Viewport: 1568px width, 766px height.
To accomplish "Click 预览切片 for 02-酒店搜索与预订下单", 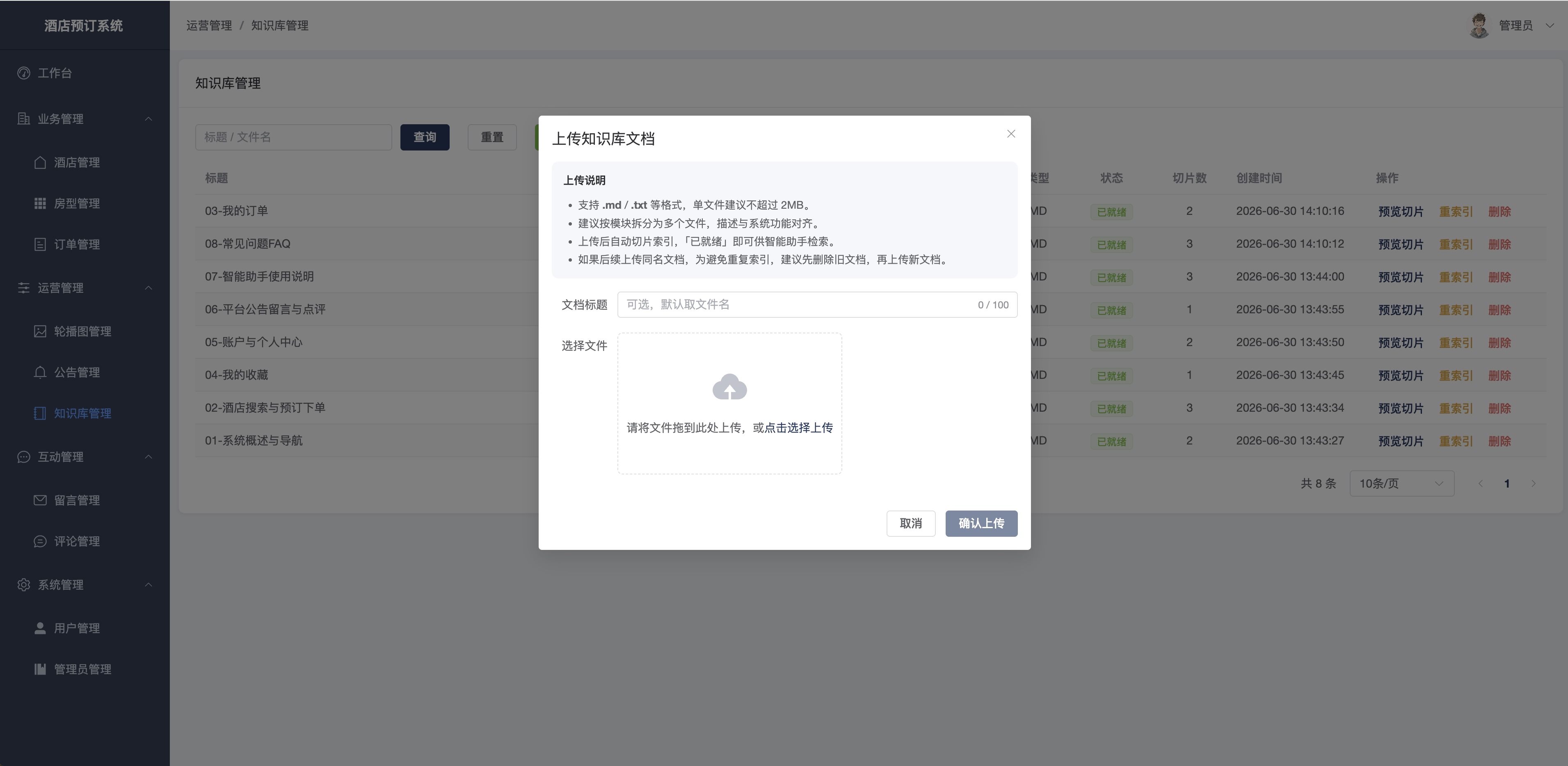I will pyautogui.click(x=1401, y=408).
